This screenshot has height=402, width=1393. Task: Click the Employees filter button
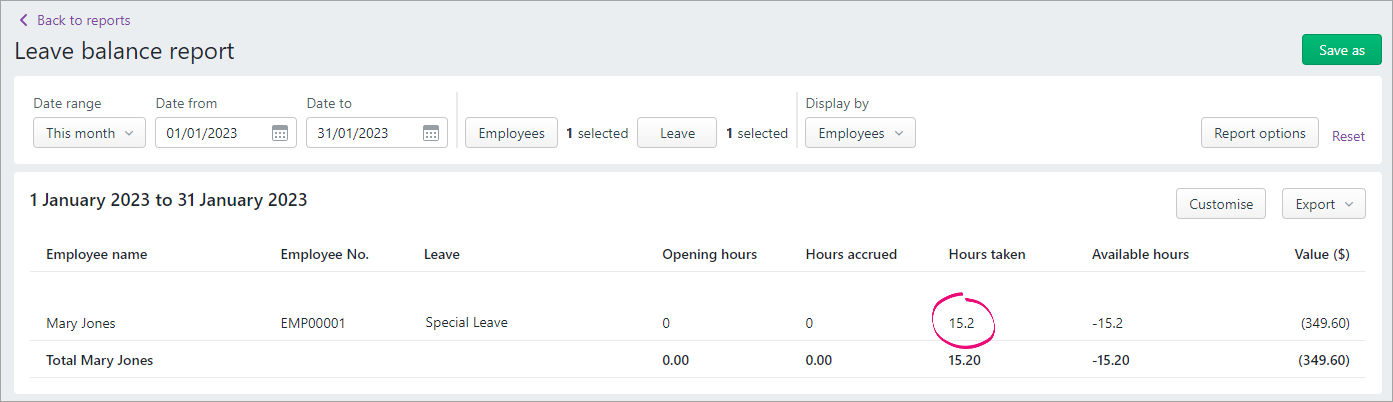(x=511, y=133)
